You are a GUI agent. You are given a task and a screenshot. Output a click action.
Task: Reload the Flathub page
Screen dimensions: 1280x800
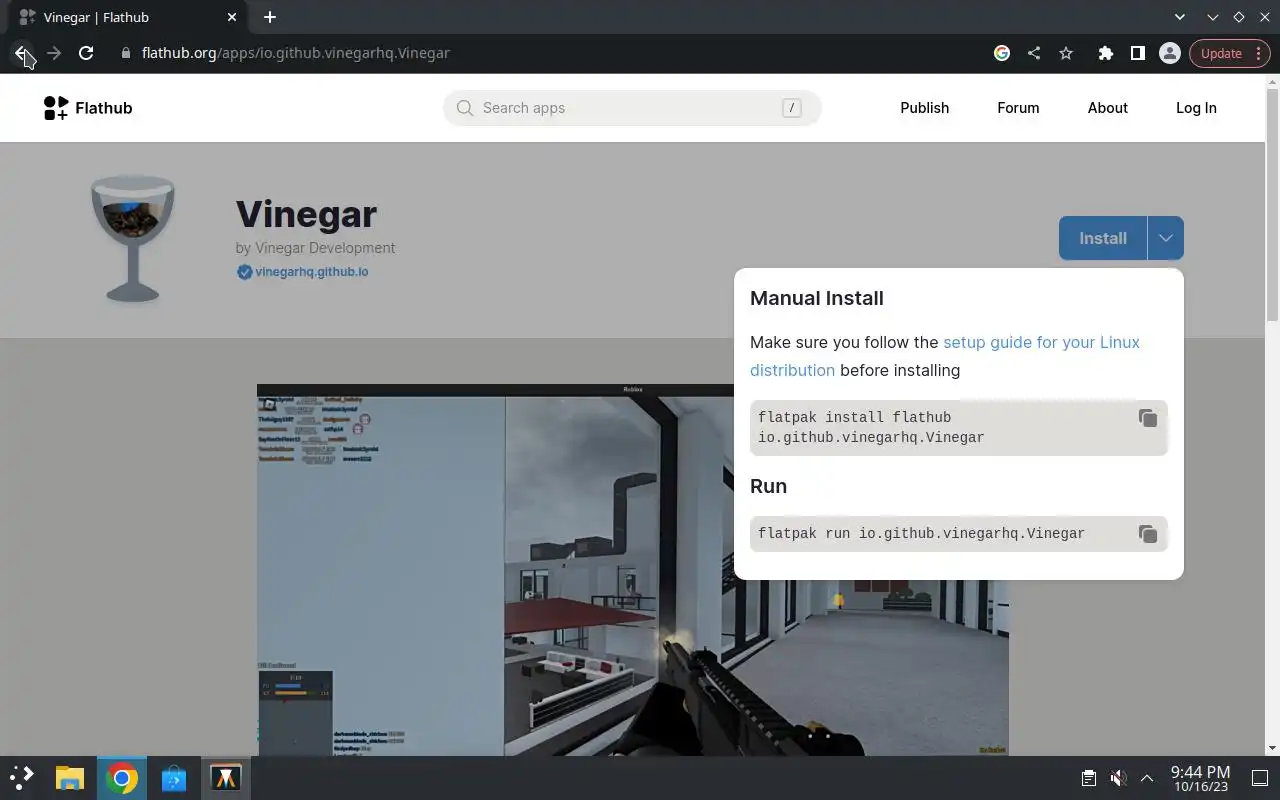pyautogui.click(x=86, y=53)
